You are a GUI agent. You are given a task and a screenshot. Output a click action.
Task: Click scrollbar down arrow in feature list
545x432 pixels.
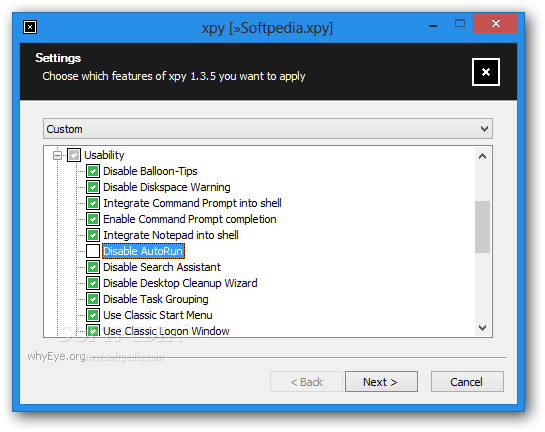point(482,327)
